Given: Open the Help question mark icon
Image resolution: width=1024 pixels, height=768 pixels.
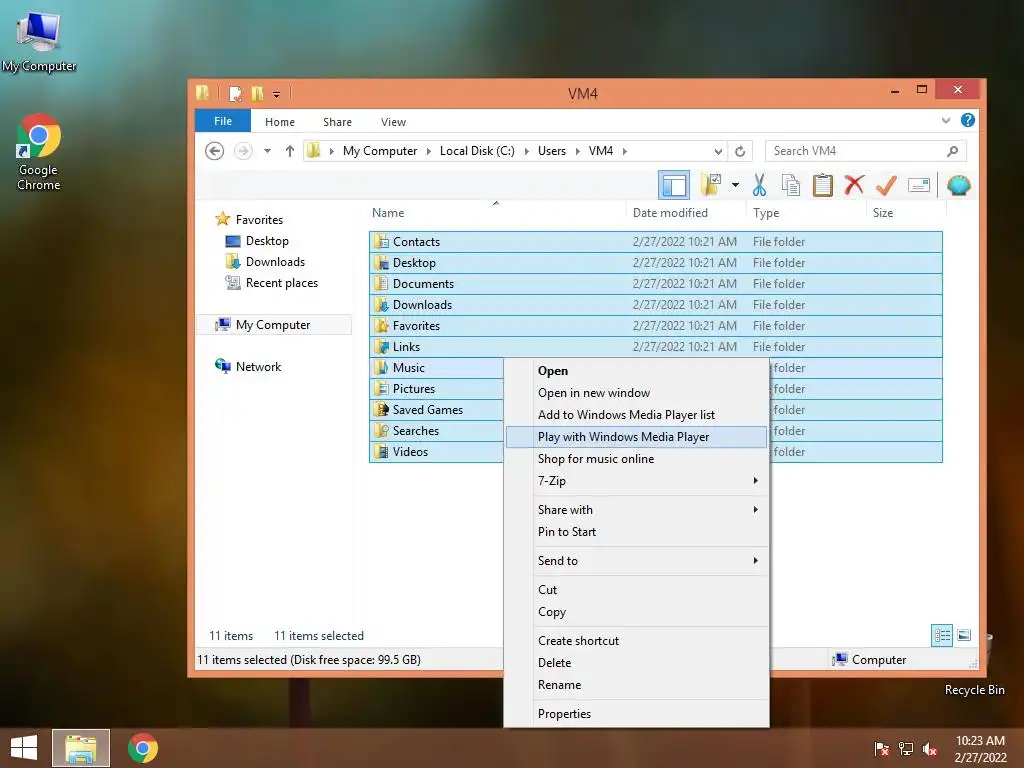Looking at the screenshot, I should [968, 120].
